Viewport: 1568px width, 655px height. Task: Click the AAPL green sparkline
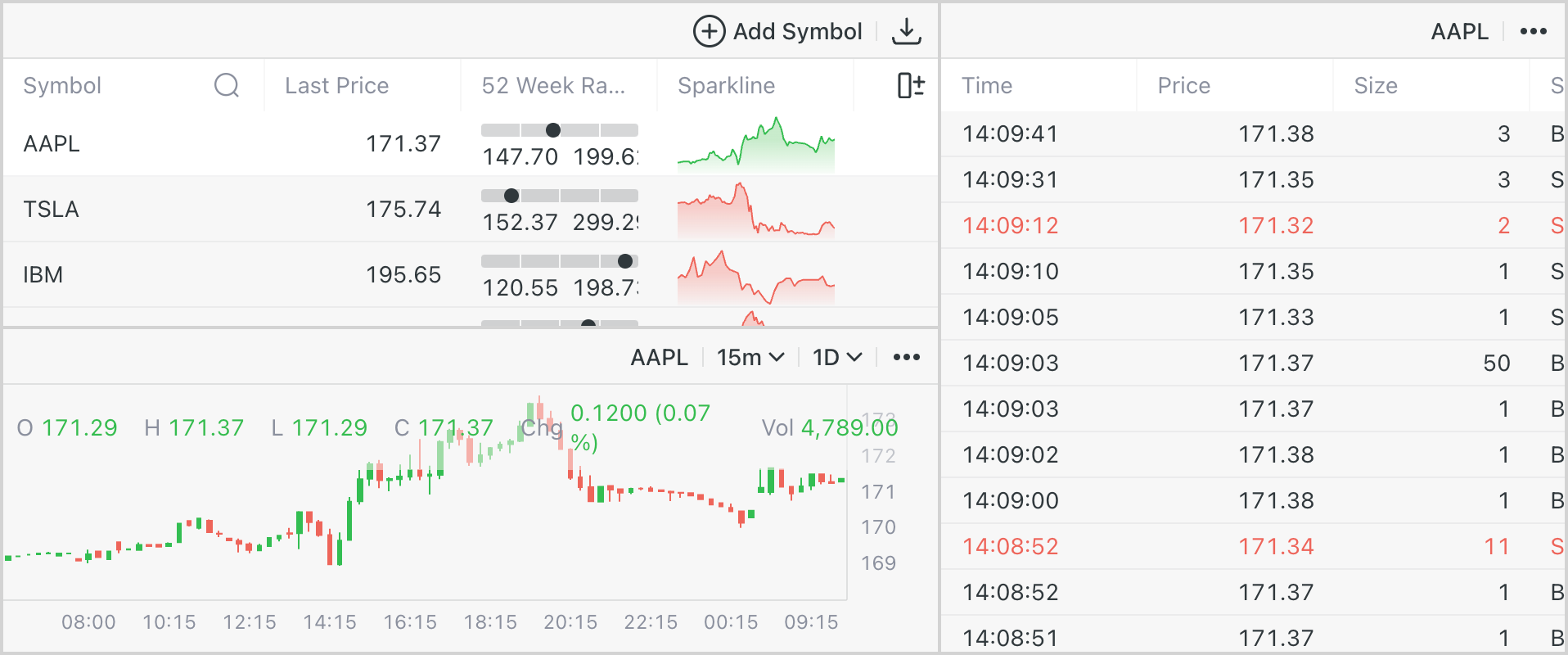point(756,144)
